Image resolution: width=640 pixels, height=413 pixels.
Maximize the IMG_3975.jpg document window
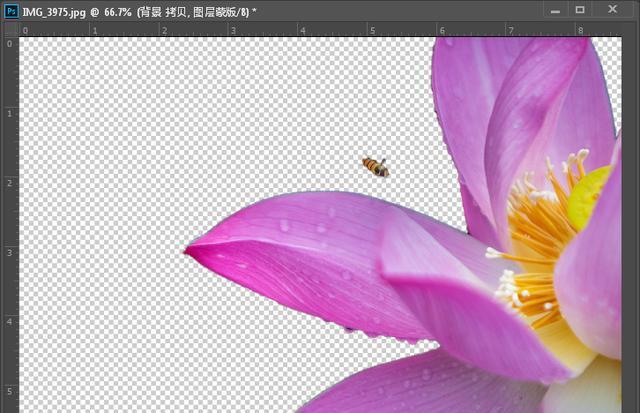point(580,10)
